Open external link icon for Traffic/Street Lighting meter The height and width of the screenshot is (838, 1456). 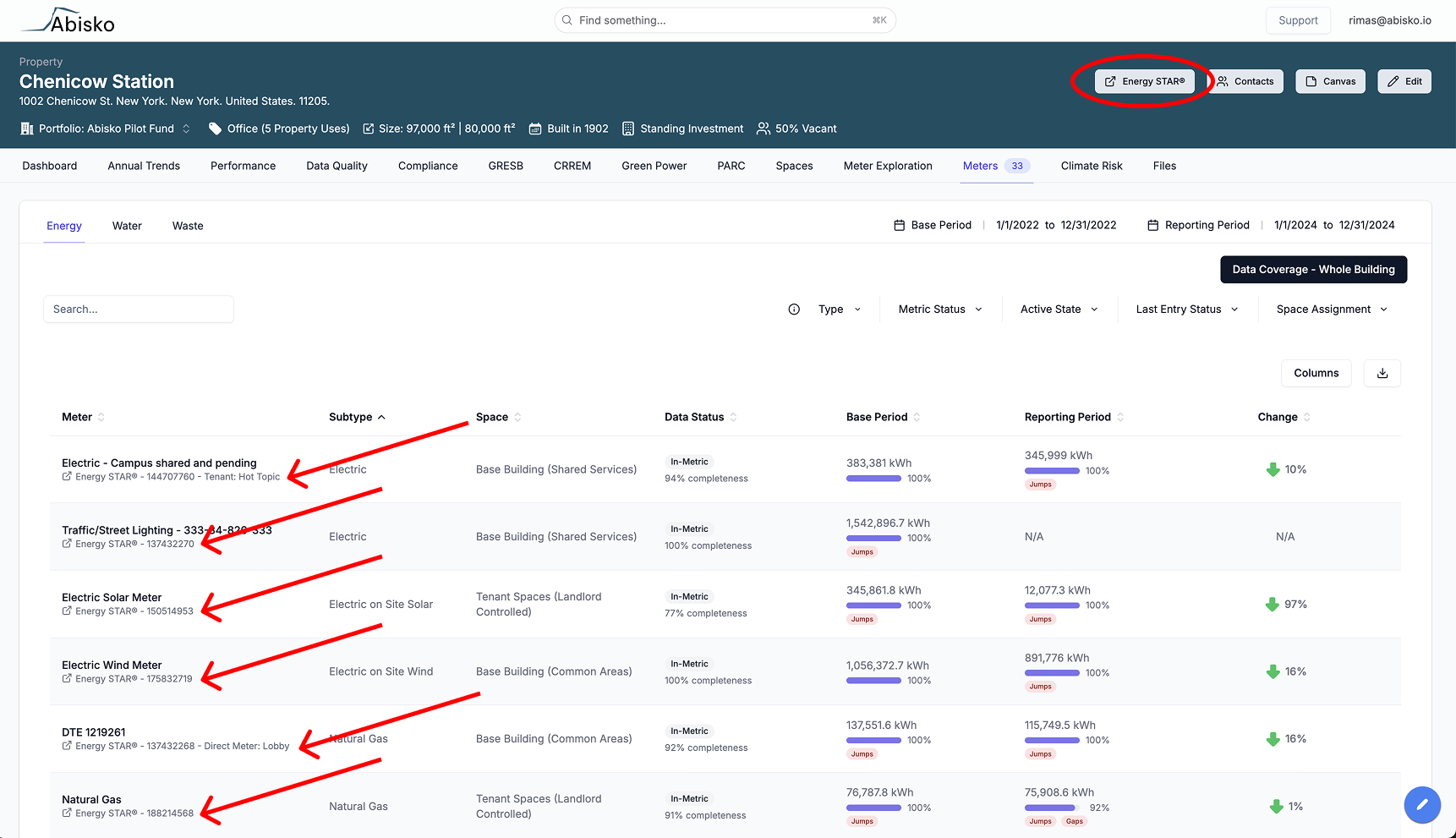point(67,544)
